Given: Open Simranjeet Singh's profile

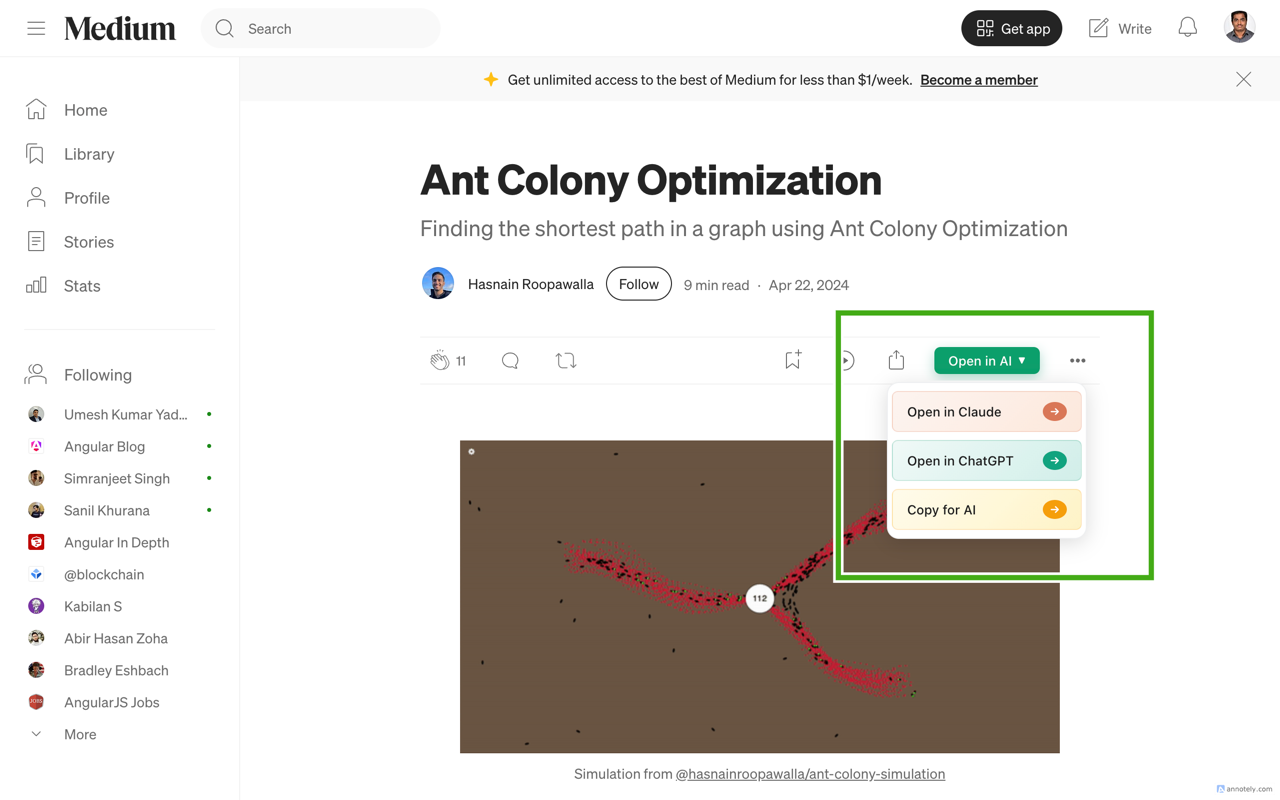Looking at the screenshot, I should click(119, 478).
